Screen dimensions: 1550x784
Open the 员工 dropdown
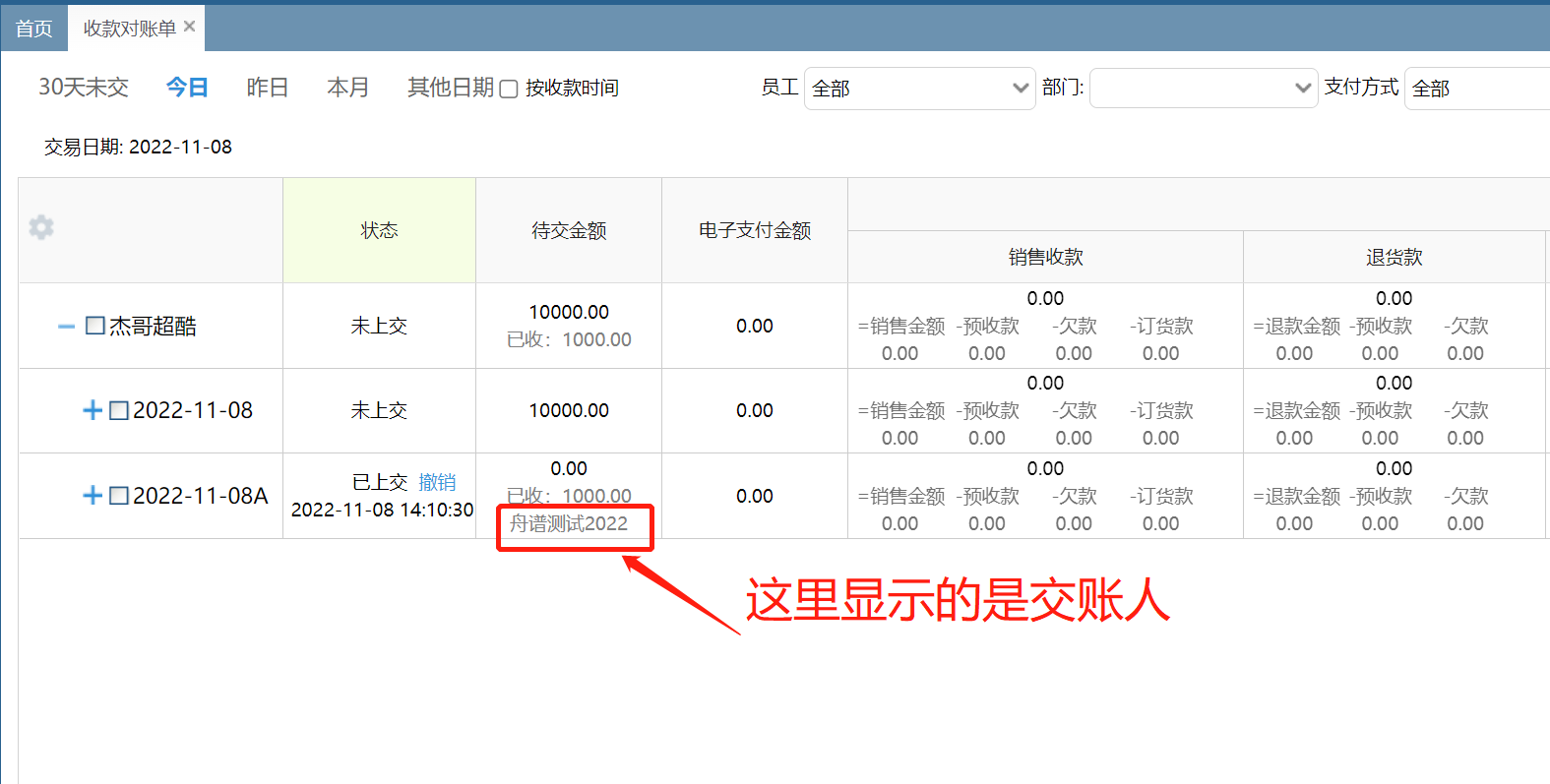(919, 89)
